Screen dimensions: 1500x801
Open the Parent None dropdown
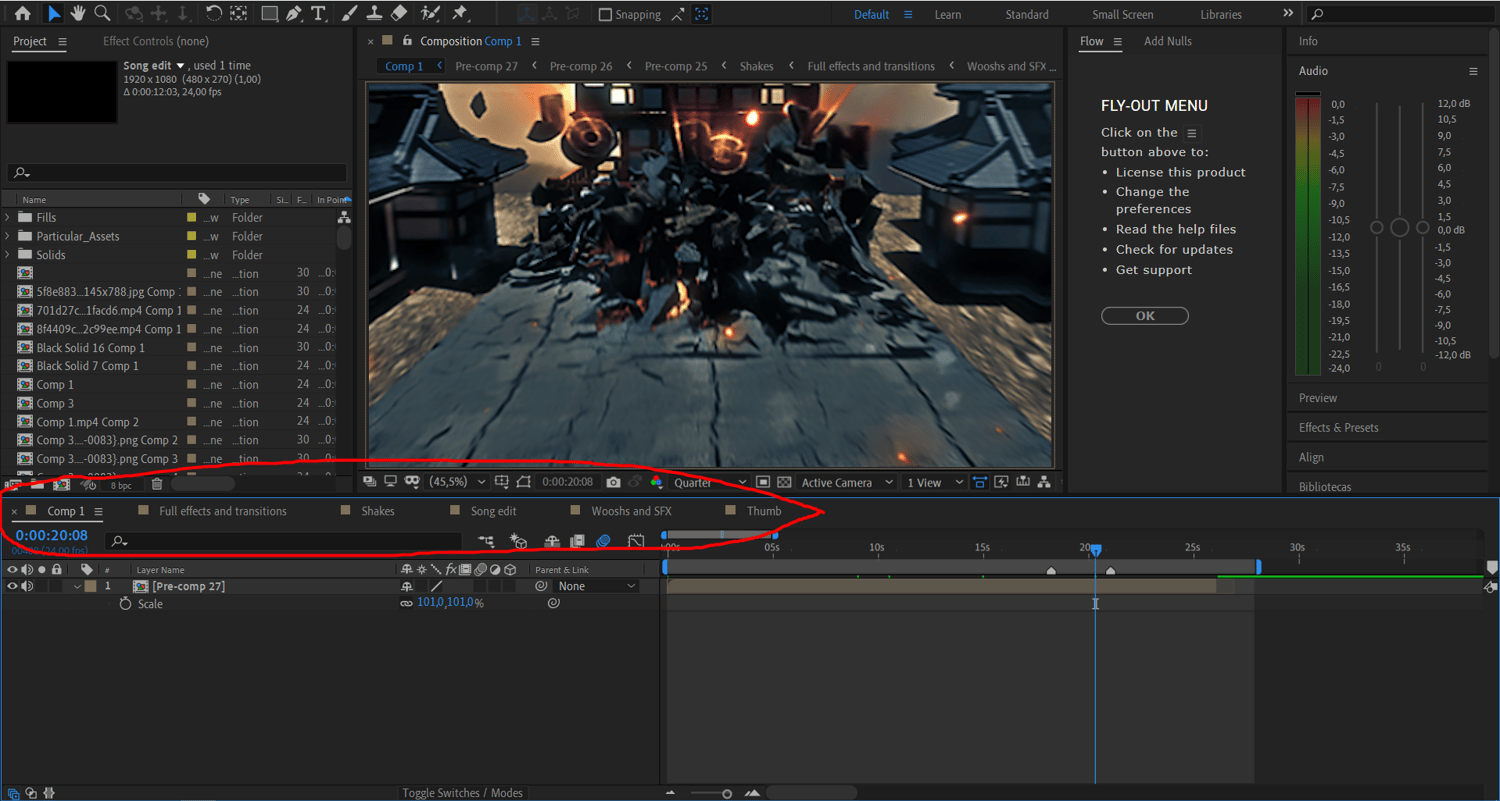[x=597, y=586]
